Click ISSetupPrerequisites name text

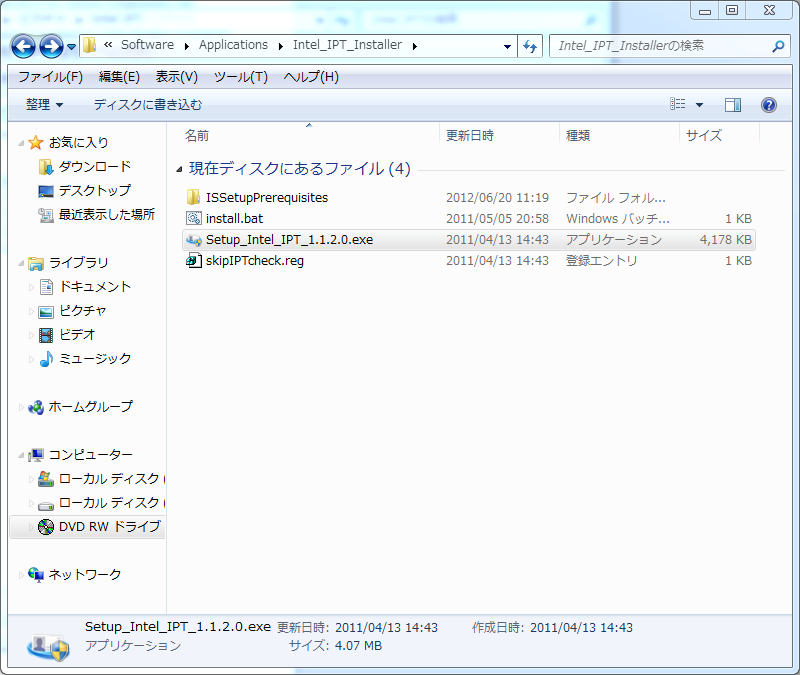pyautogui.click(x=267, y=197)
